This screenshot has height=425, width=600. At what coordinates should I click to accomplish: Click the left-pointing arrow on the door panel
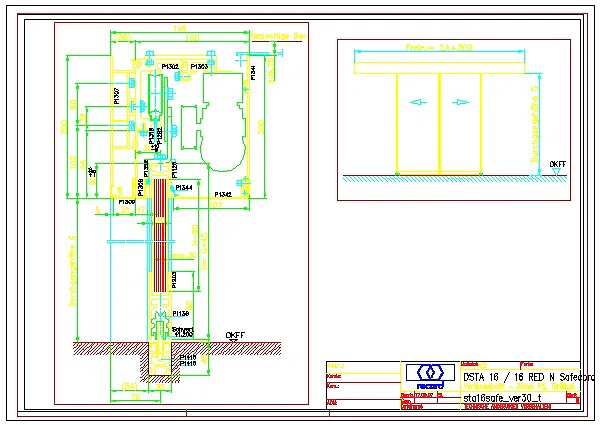click(418, 102)
